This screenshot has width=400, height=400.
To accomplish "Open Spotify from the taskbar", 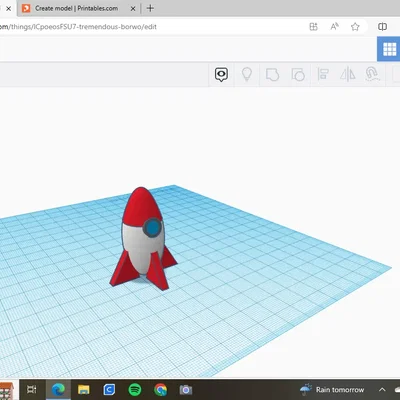I will pos(135,389).
